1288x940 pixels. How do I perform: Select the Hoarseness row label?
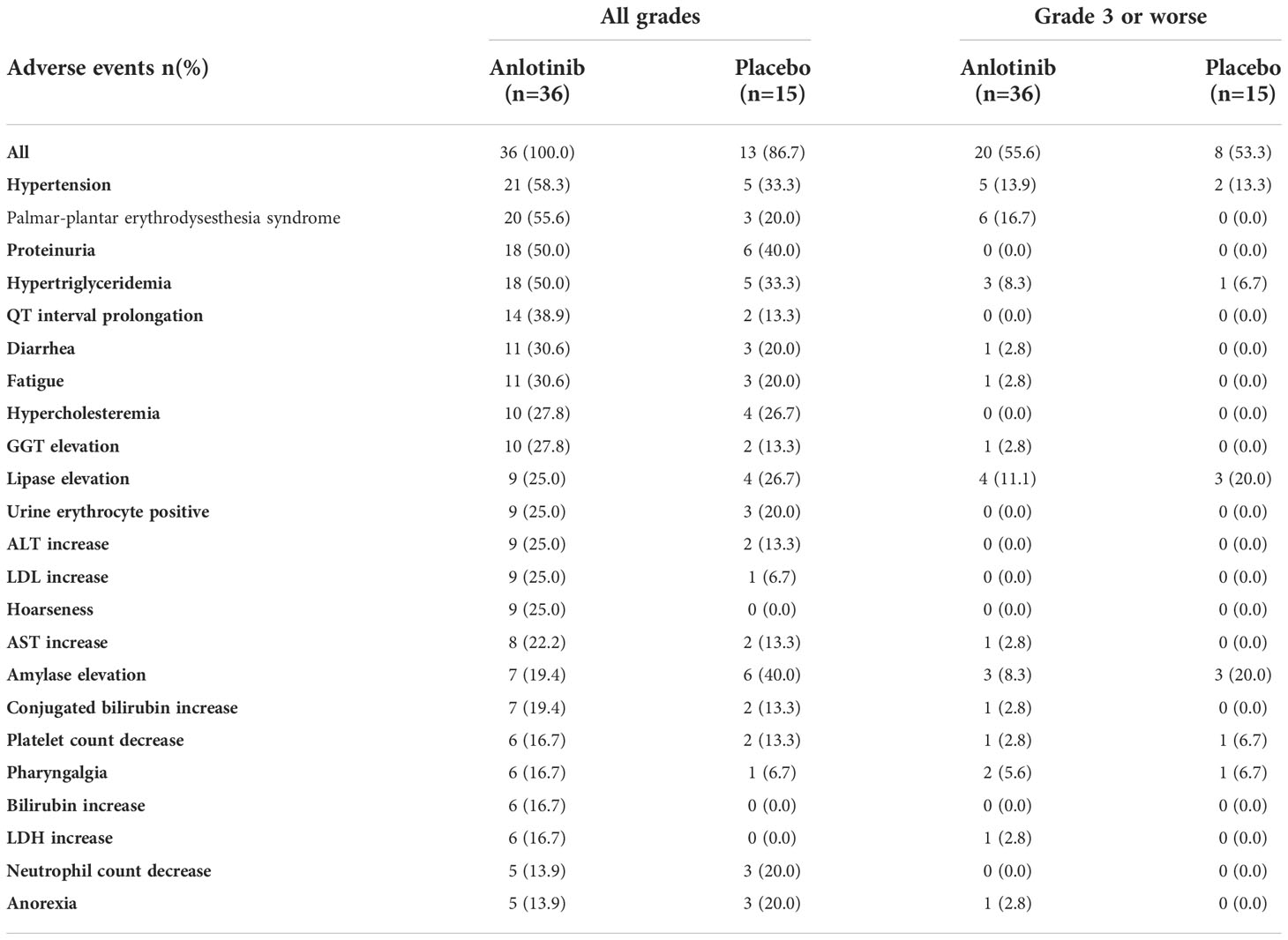[50, 609]
